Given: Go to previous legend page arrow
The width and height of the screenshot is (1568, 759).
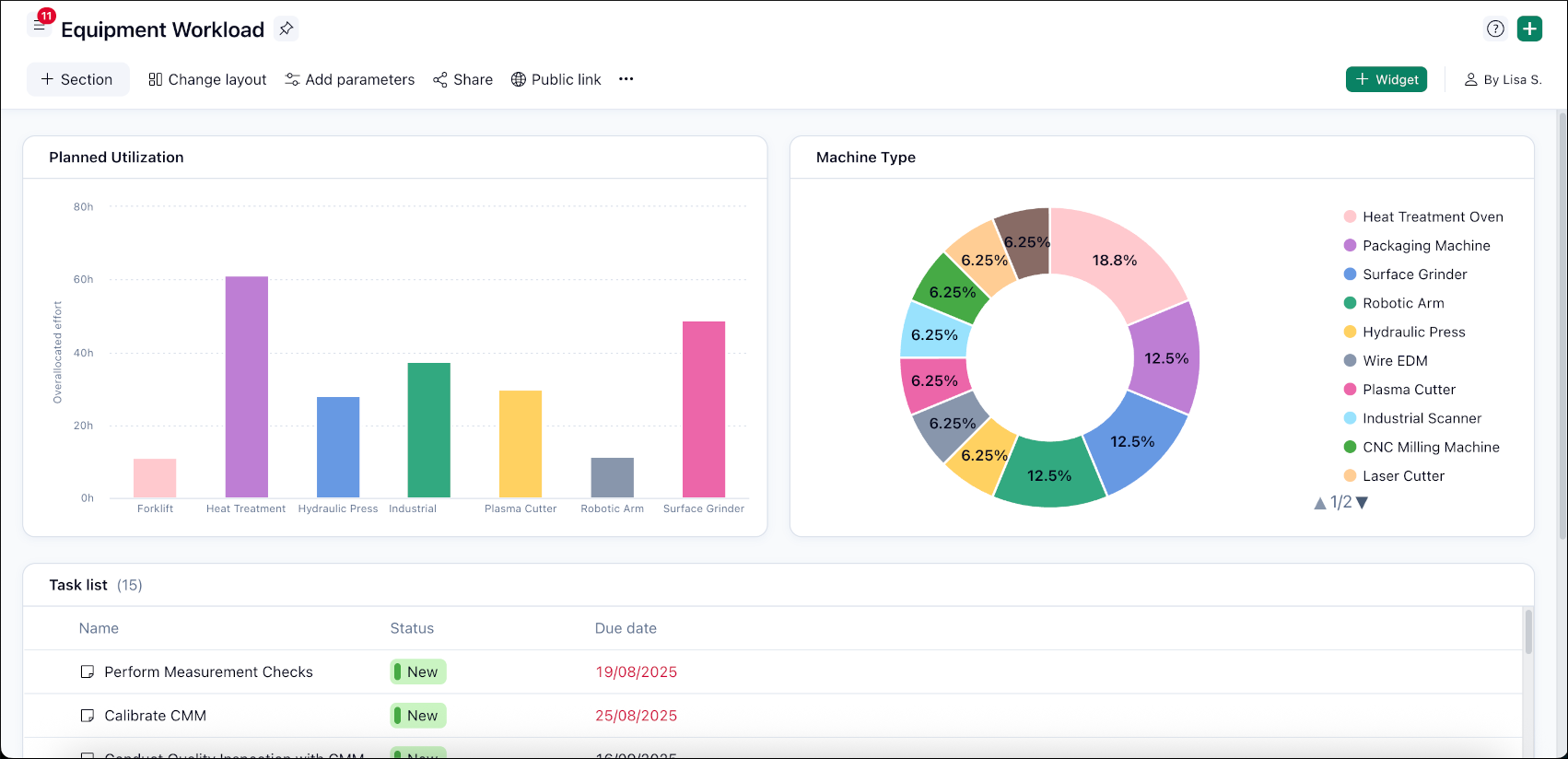Looking at the screenshot, I should click(x=1320, y=503).
